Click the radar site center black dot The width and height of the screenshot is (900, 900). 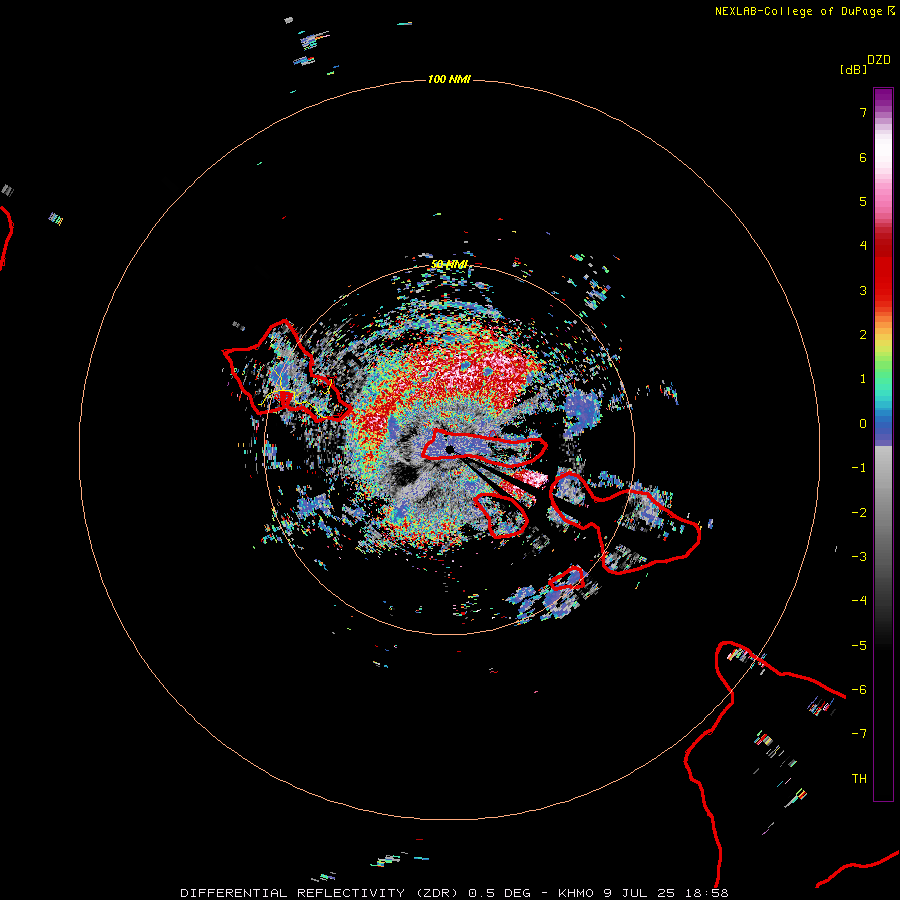450,449
